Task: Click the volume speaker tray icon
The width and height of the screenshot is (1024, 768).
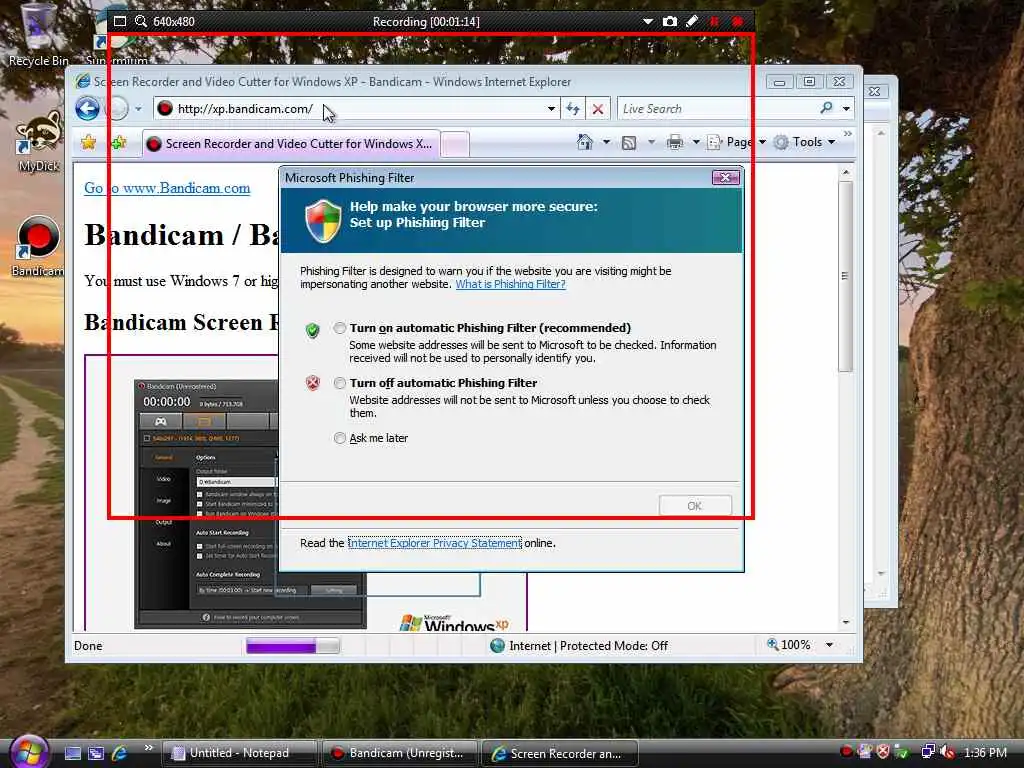Action: [948, 752]
